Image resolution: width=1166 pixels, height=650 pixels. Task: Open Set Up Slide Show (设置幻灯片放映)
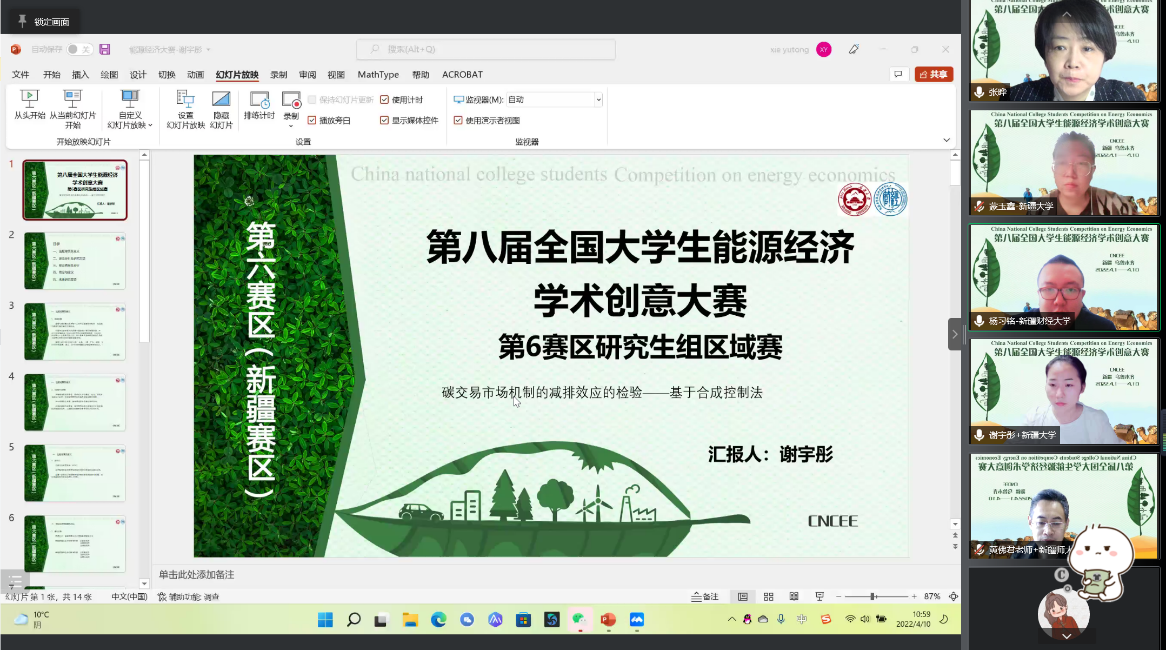pos(185,109)
